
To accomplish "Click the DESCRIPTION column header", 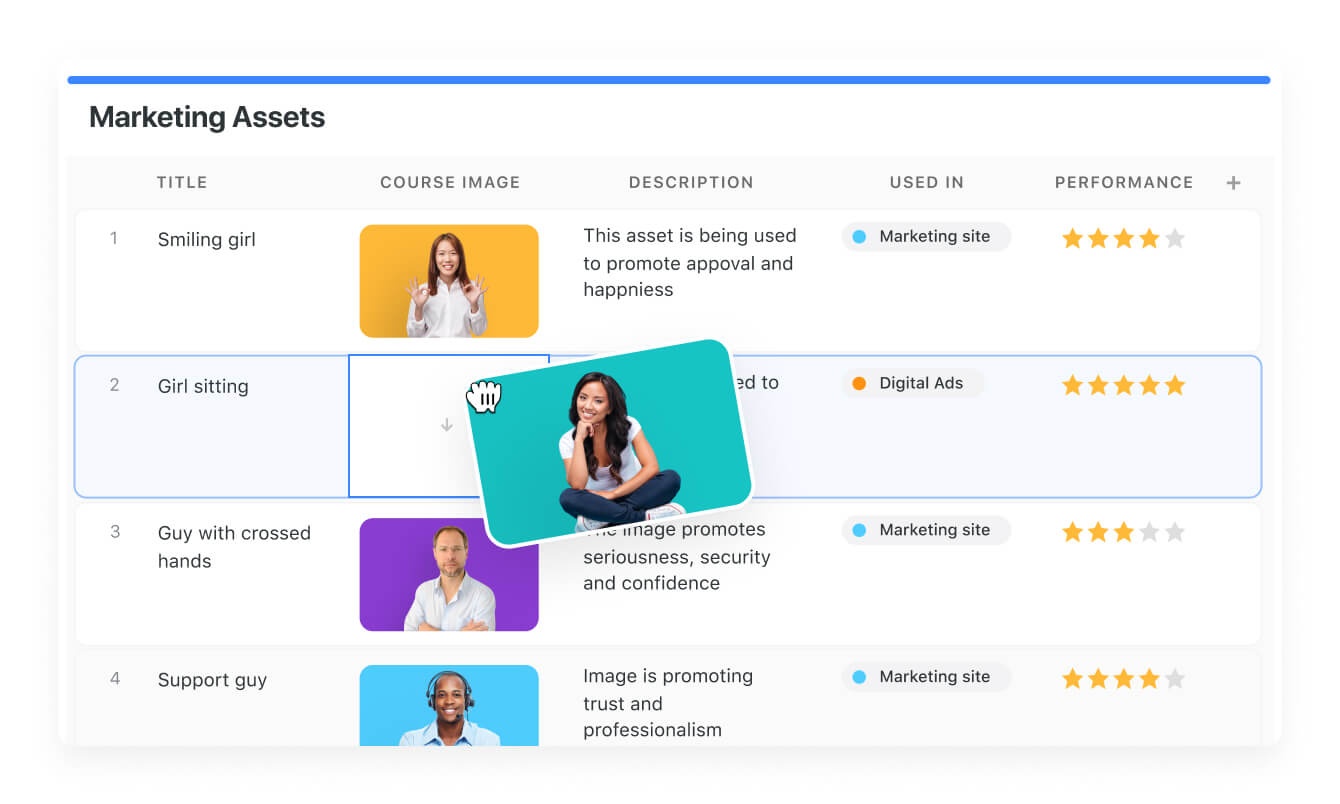I will pos(691,183).
